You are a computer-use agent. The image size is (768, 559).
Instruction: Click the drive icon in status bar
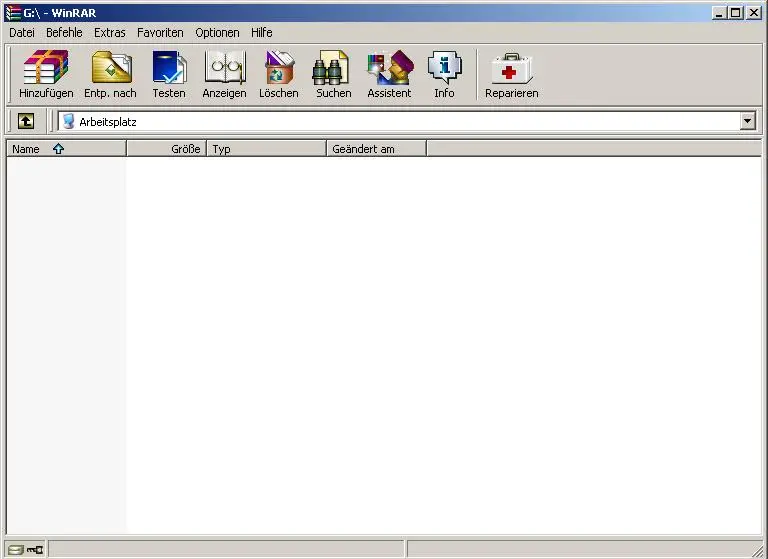[16, 550]
